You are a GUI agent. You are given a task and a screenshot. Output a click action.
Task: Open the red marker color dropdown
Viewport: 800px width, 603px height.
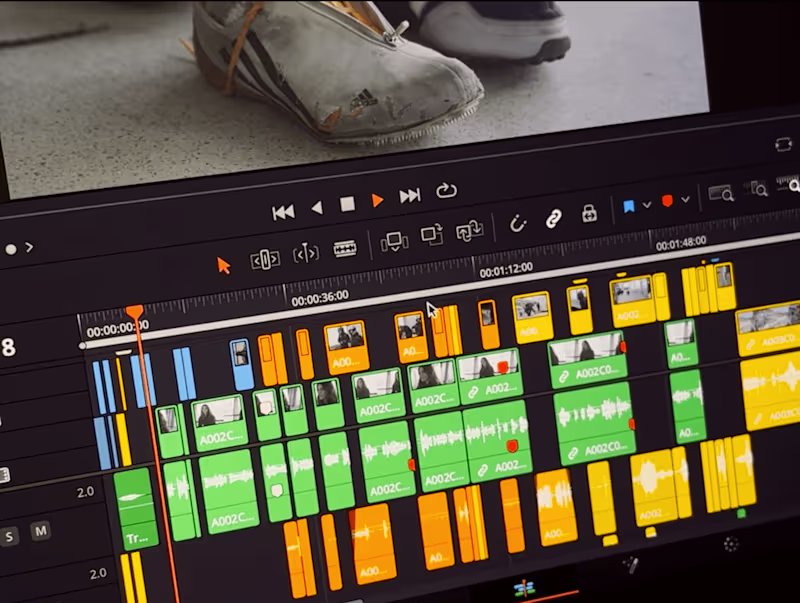coord(685,199)
